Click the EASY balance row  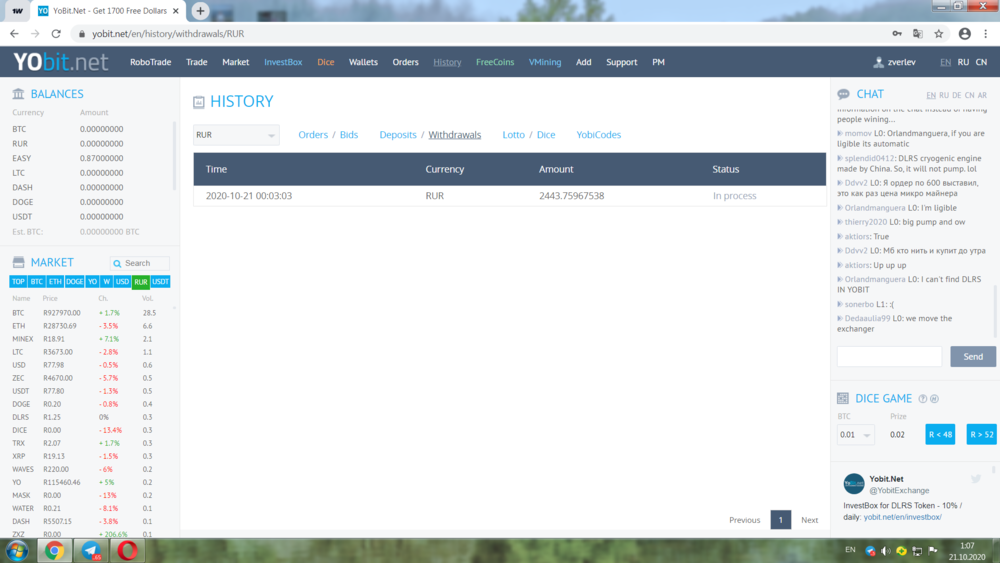(89, 158)
